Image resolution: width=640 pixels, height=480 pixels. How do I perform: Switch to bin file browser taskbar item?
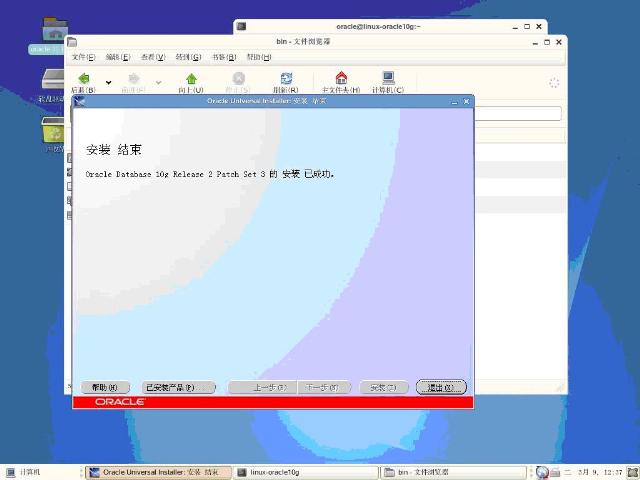[453, 472]
